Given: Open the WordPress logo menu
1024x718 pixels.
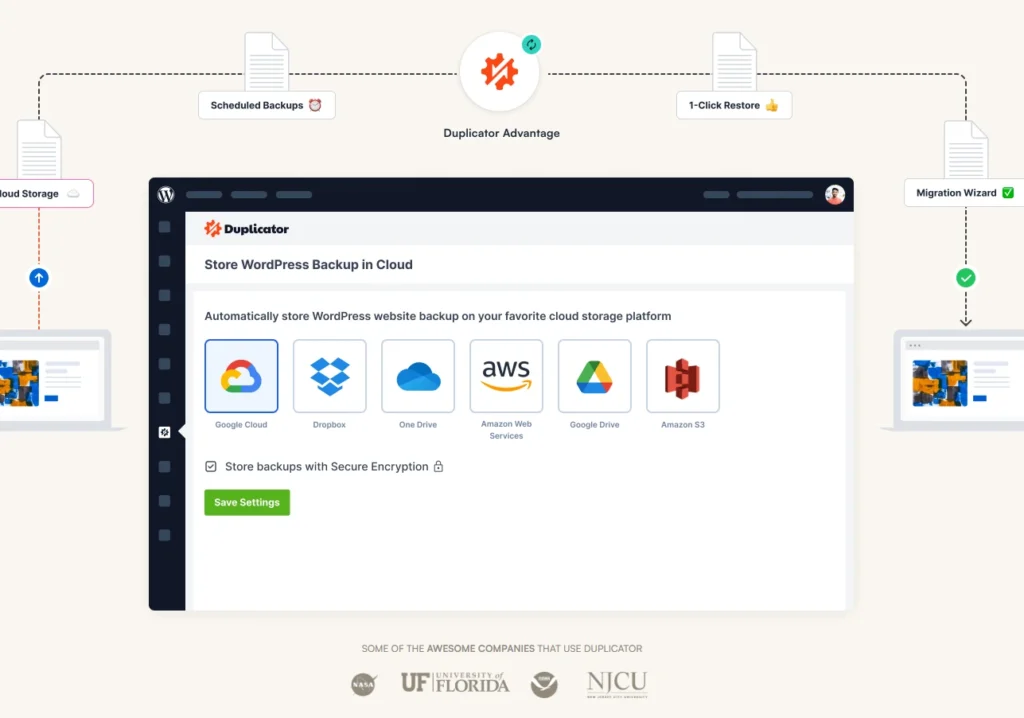Looking at the screenshot, I should 166,195.
